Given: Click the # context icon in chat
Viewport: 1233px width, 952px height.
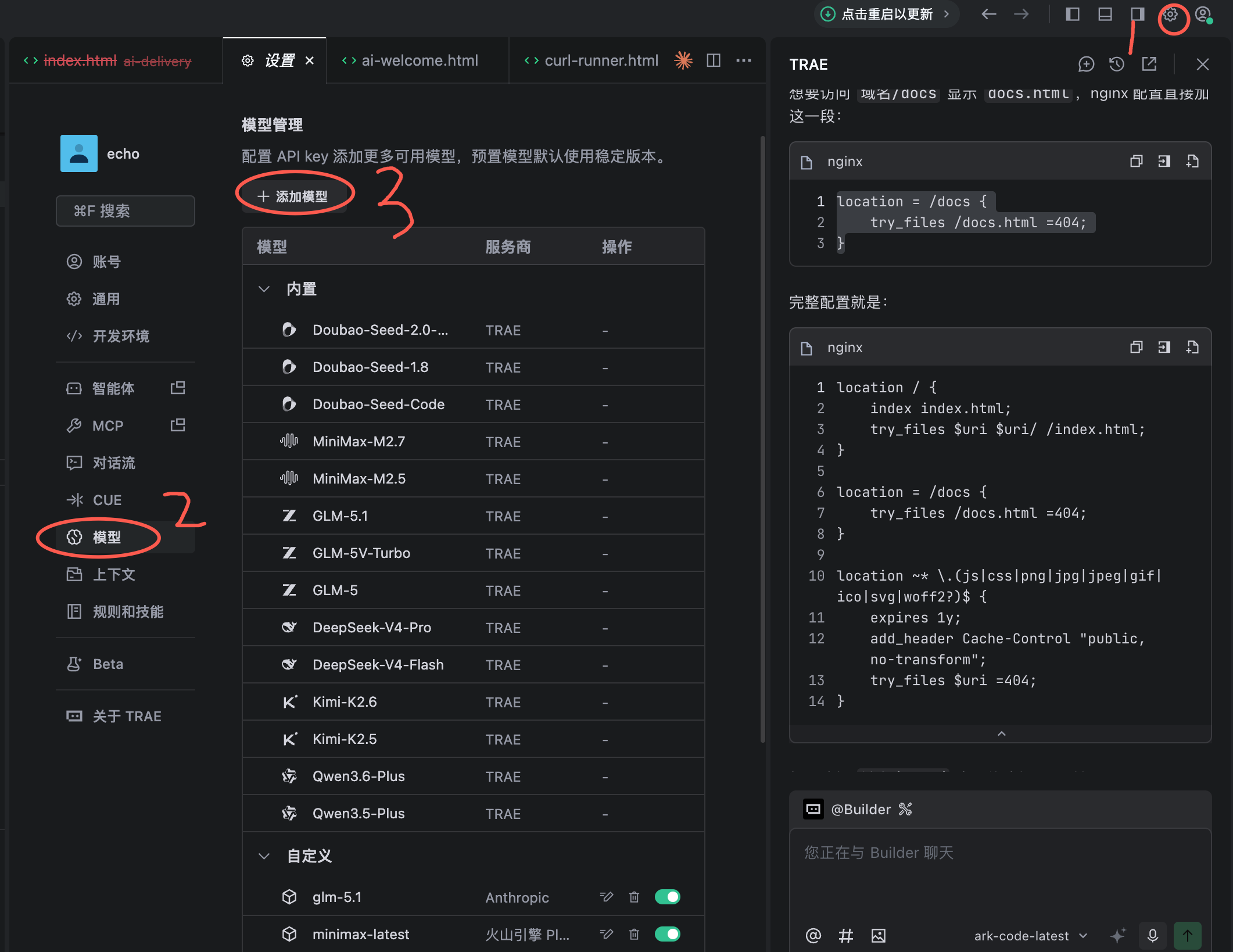Looking at the screenshot, I should click(846, 935).
